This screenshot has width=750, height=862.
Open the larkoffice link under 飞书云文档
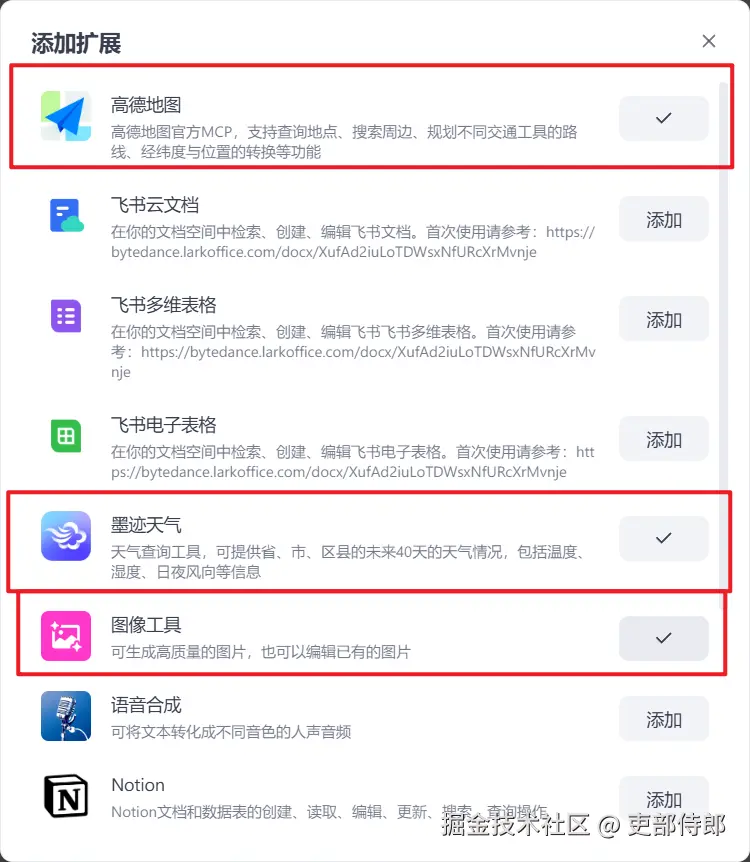click(x=352, y=242)
